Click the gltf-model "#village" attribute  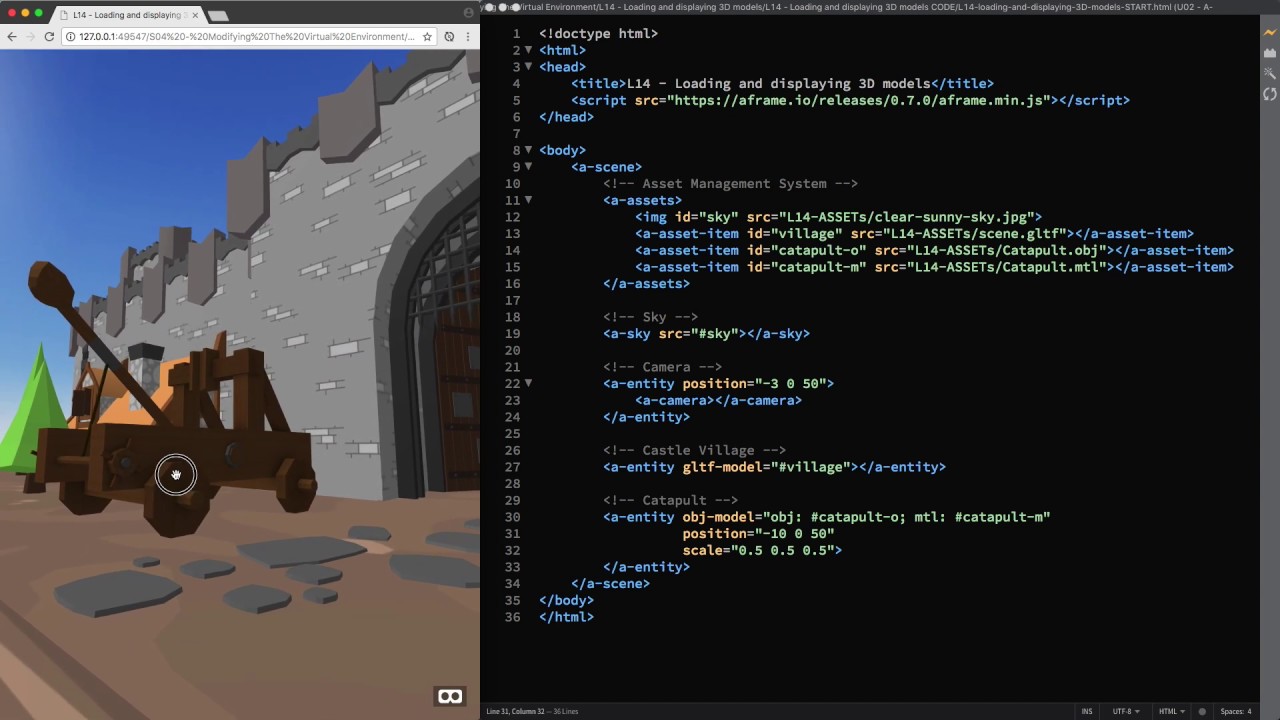[x=766, y=467]
